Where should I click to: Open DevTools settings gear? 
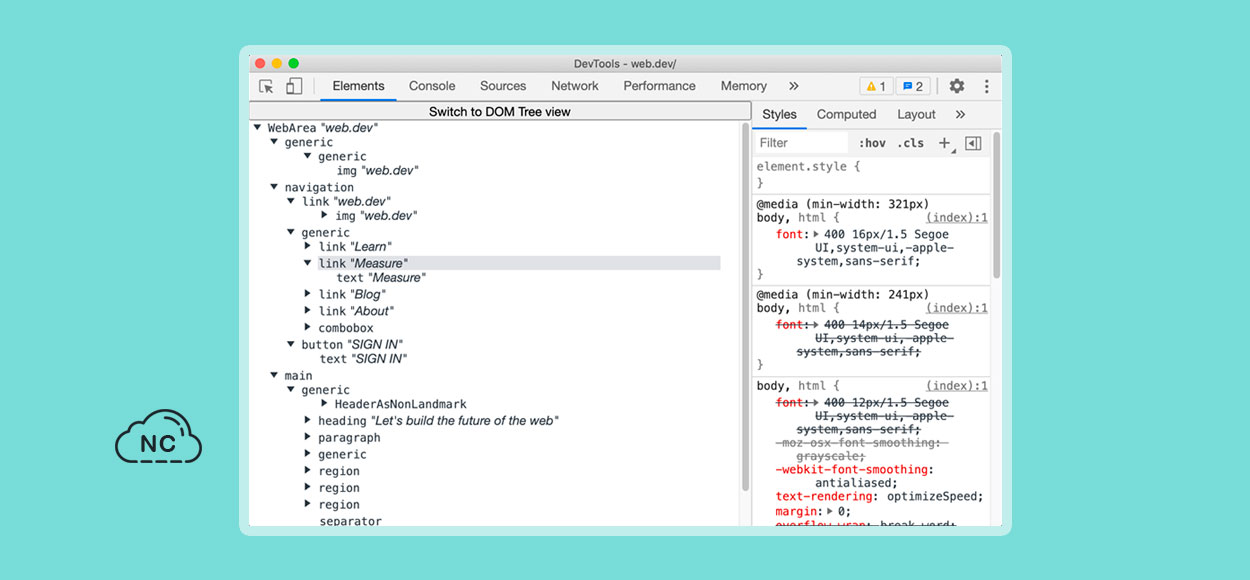point(957,87)
